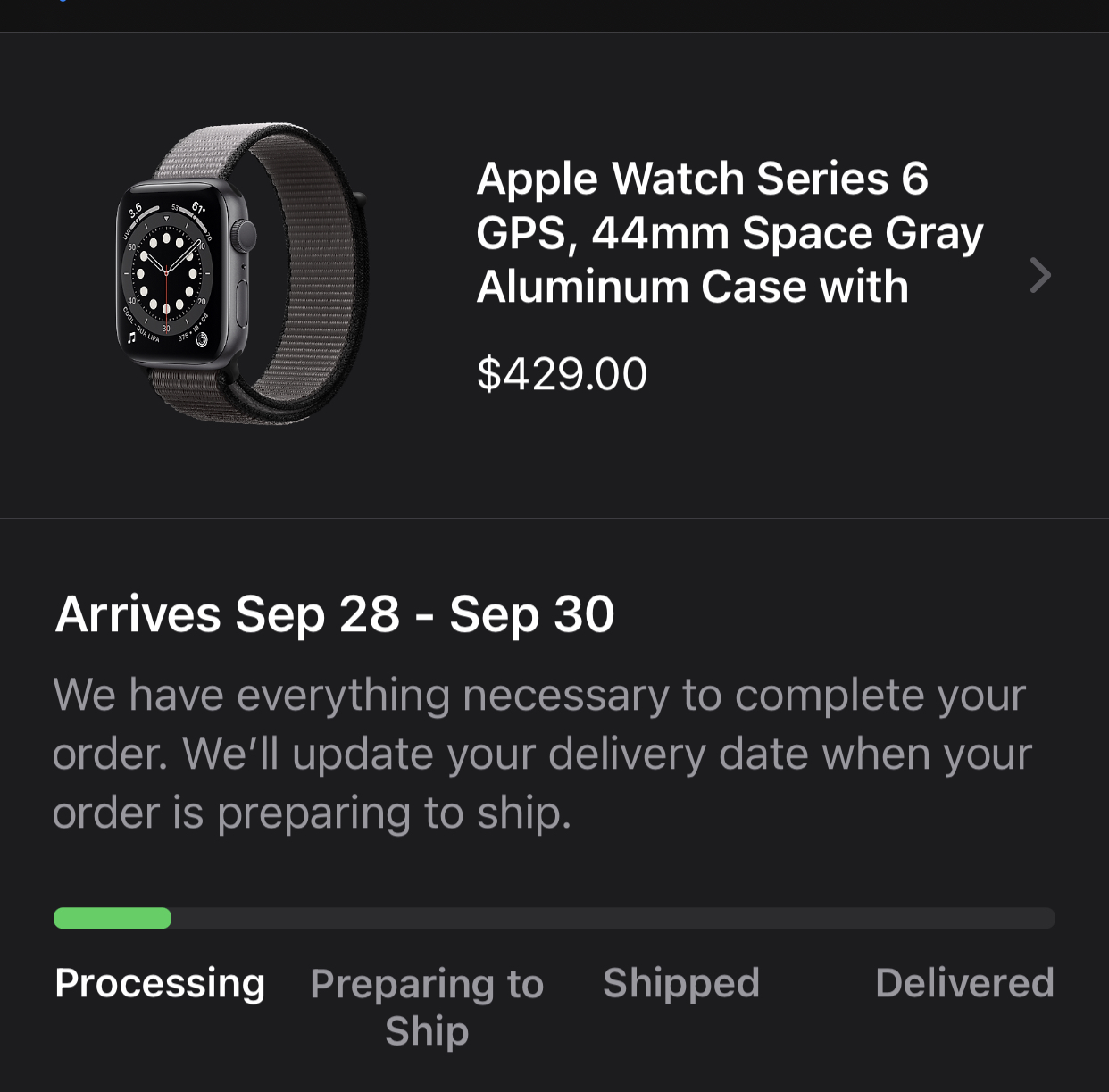1109x1092 pixels.
Task: Tap the Arrives Sep 28 - Sep 30 heading
Action: pyautogui.click(x=335, y=614)
